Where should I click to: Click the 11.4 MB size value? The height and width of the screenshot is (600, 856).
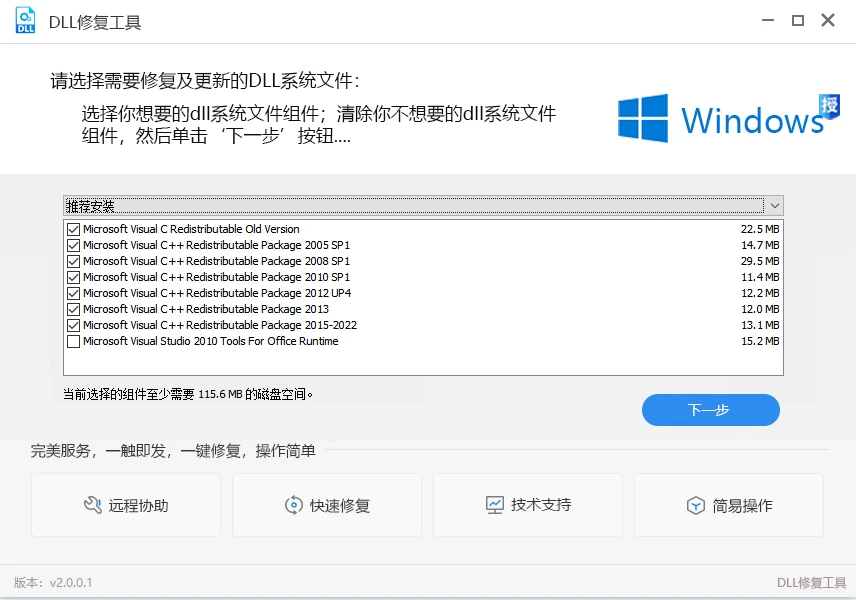click(760, 277)
